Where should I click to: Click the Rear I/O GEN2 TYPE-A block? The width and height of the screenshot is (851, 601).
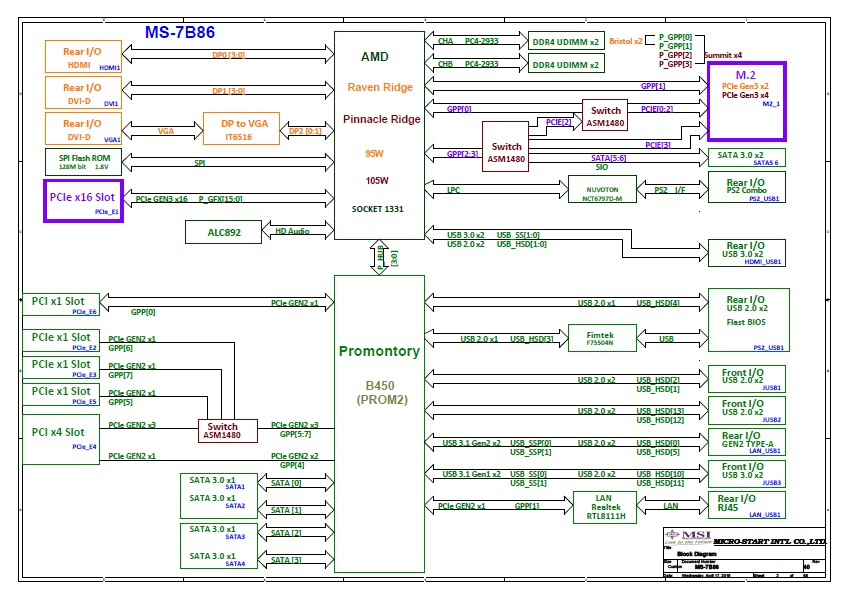click(746, 442)
